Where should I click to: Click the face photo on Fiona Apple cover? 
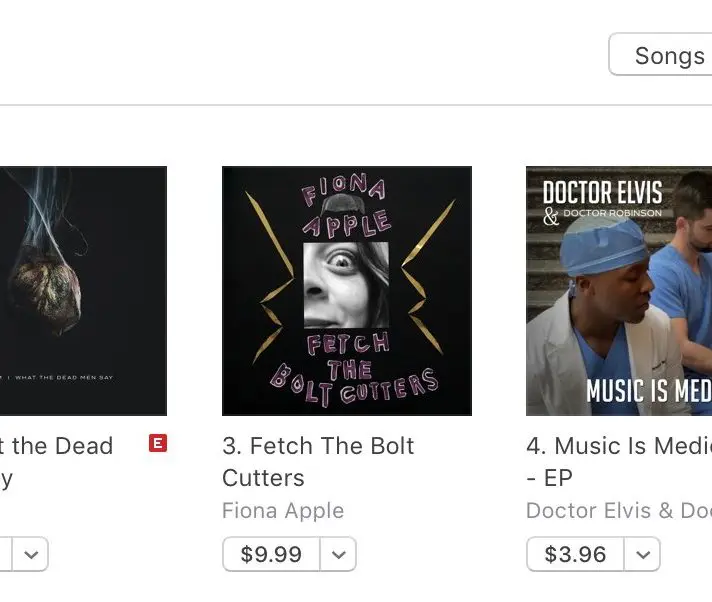(346, 284)
